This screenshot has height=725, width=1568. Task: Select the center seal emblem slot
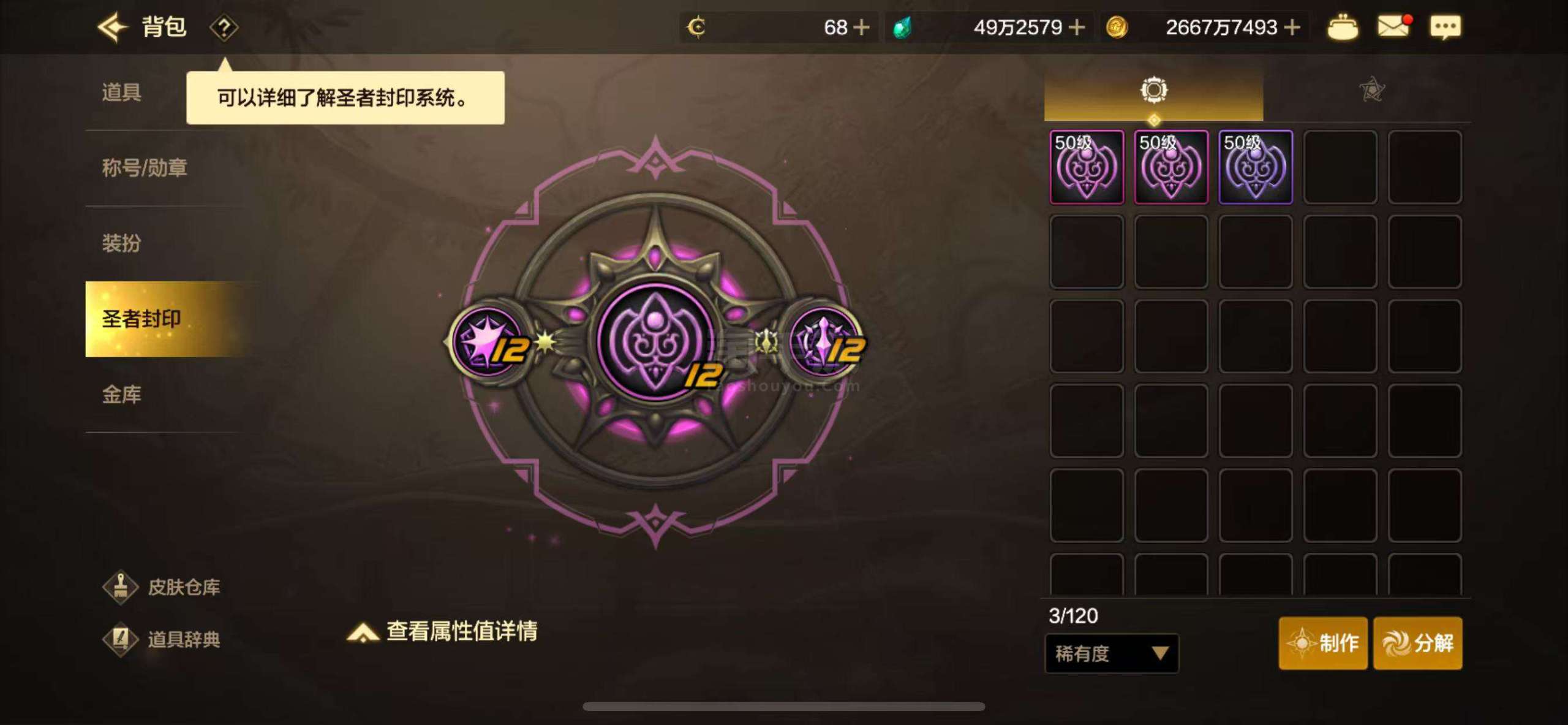click(656, 341)
